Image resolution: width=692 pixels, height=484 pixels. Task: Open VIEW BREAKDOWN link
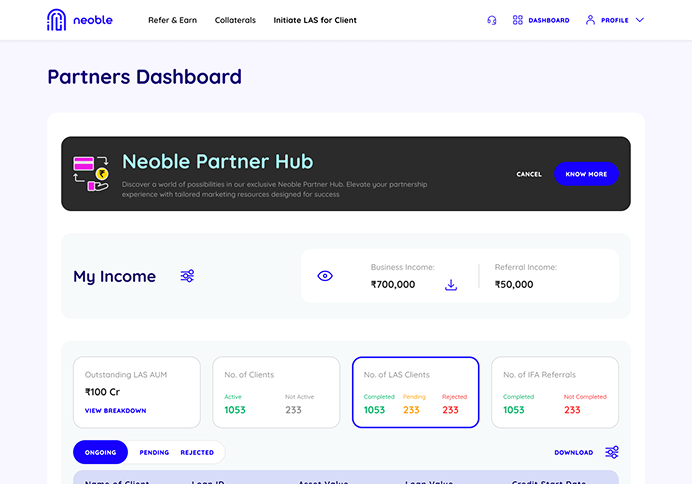pyautogui.click(x=116, y=411)
